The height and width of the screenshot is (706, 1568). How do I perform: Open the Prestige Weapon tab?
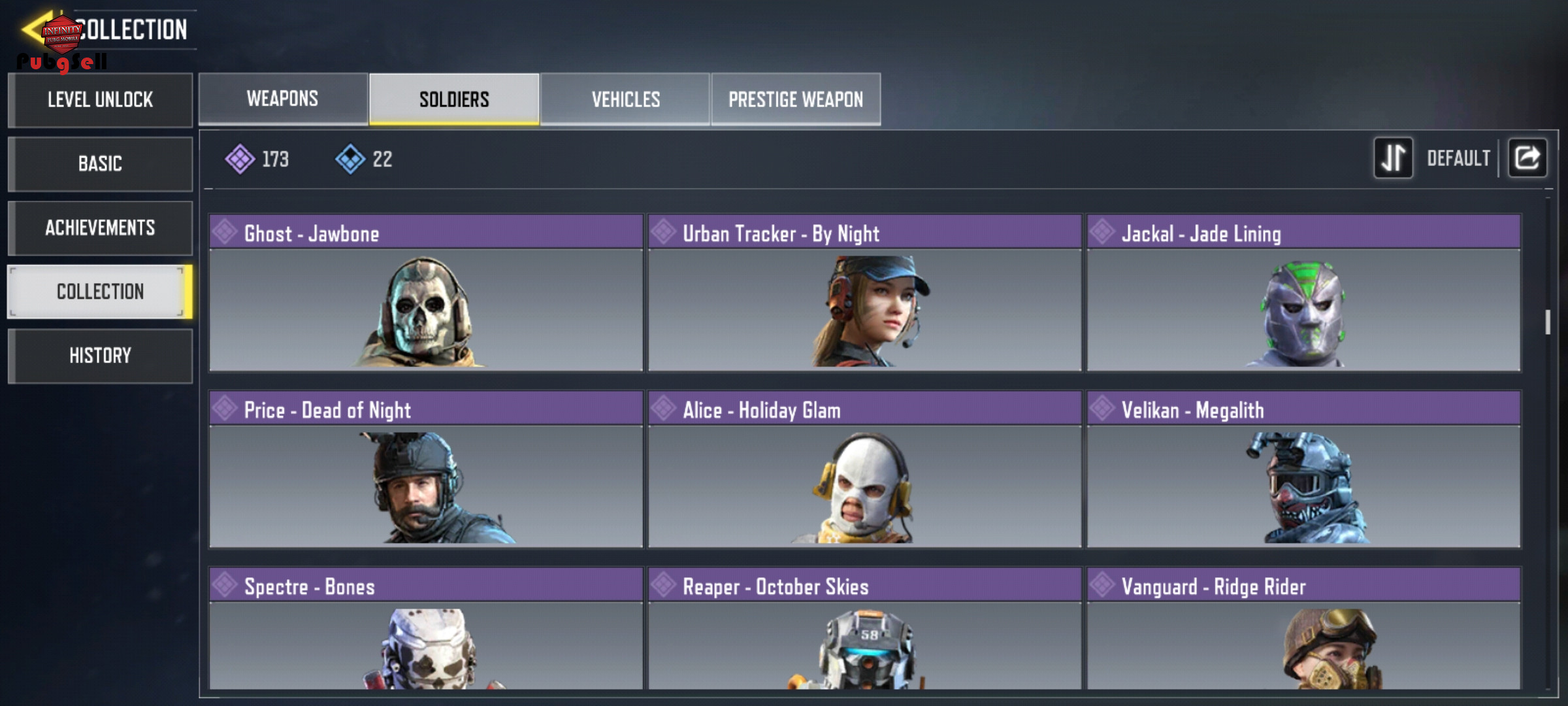coord(796,99)
